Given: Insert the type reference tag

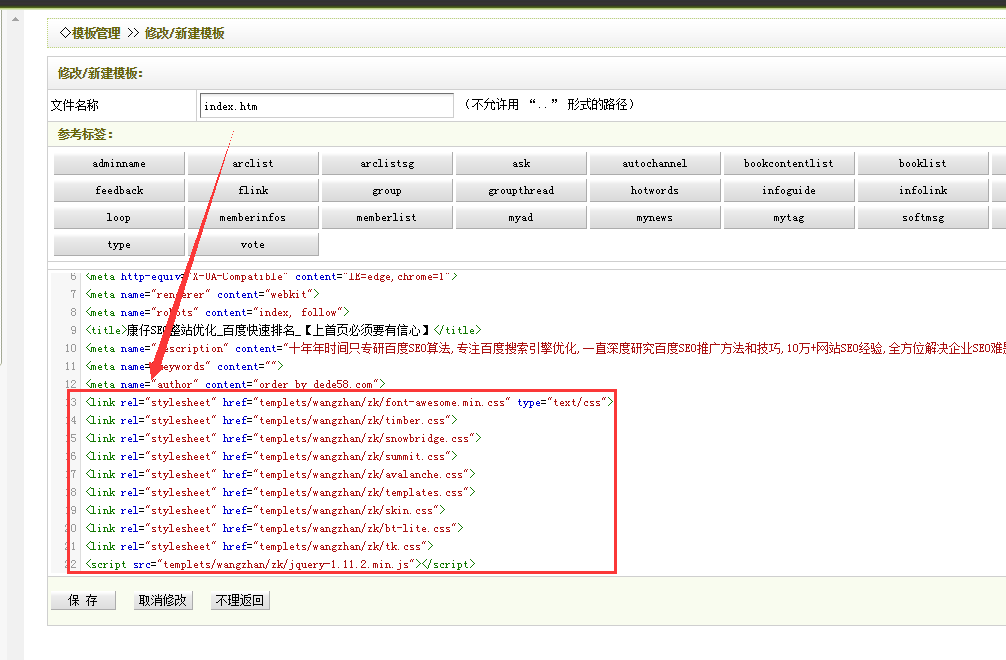Looking at the screenshot, I should point(119,244).
